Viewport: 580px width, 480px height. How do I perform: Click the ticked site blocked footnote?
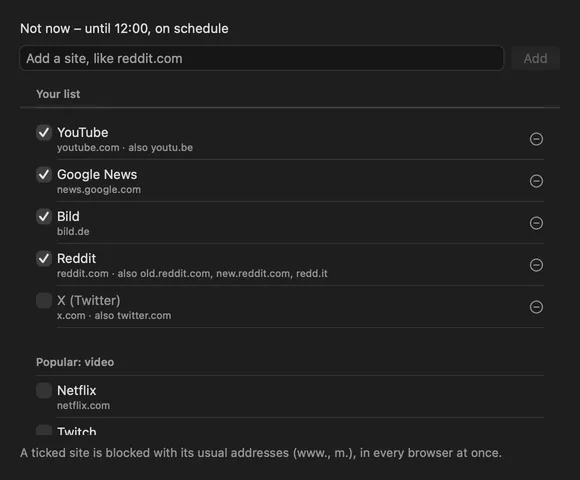click(x=261, y=453)
